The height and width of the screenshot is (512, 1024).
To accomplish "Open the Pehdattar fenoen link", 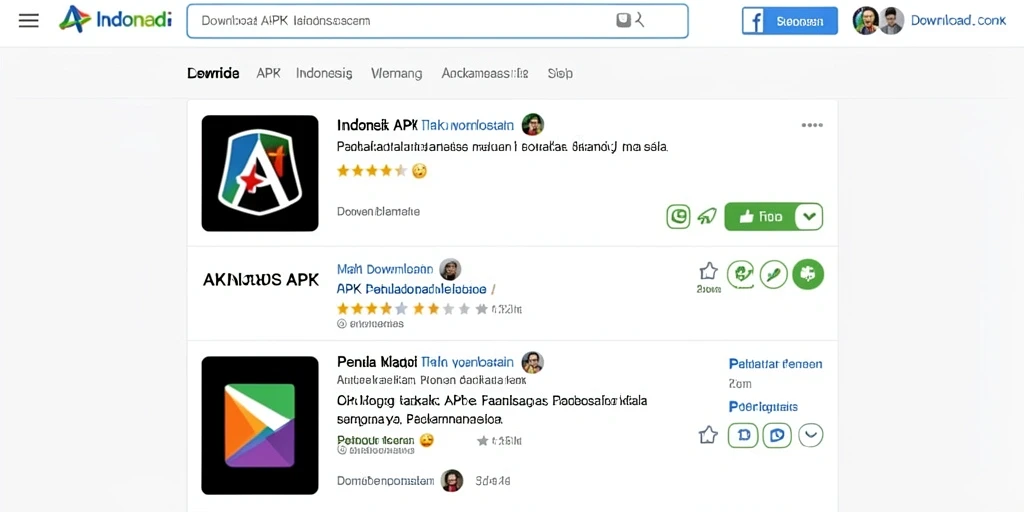I will pyautogui.click(x=775, y=364).
